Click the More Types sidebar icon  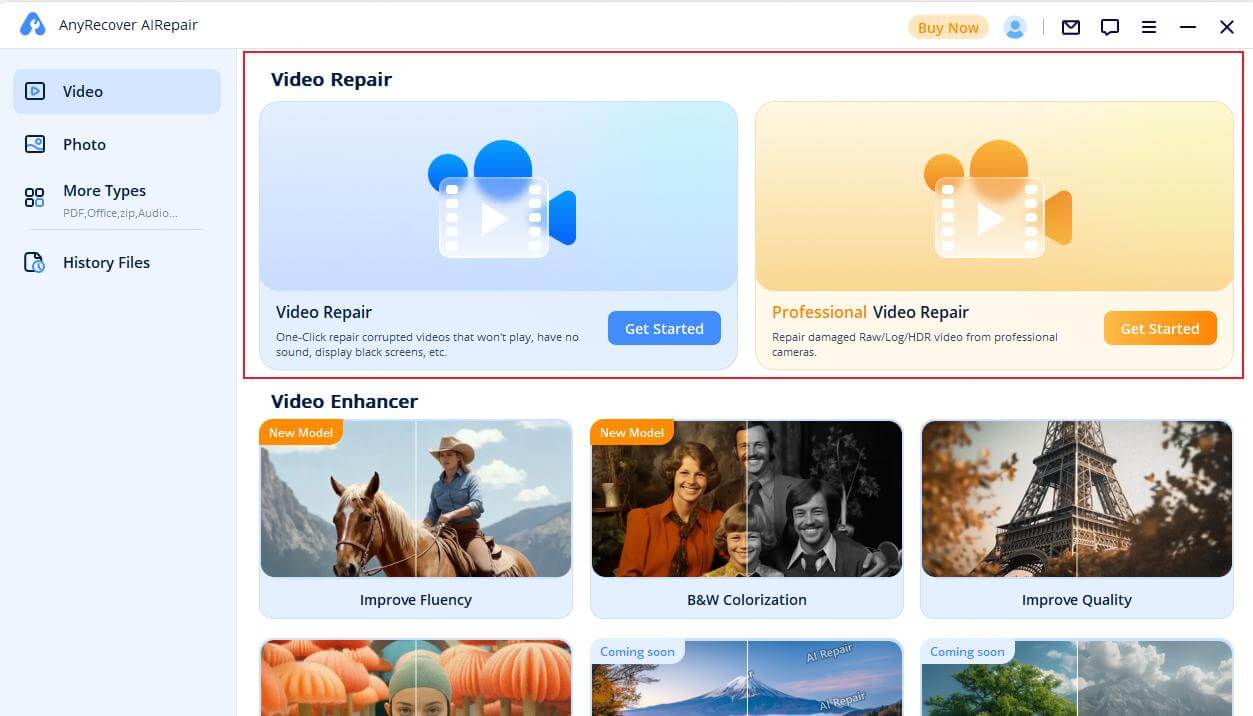coord(33,198)
